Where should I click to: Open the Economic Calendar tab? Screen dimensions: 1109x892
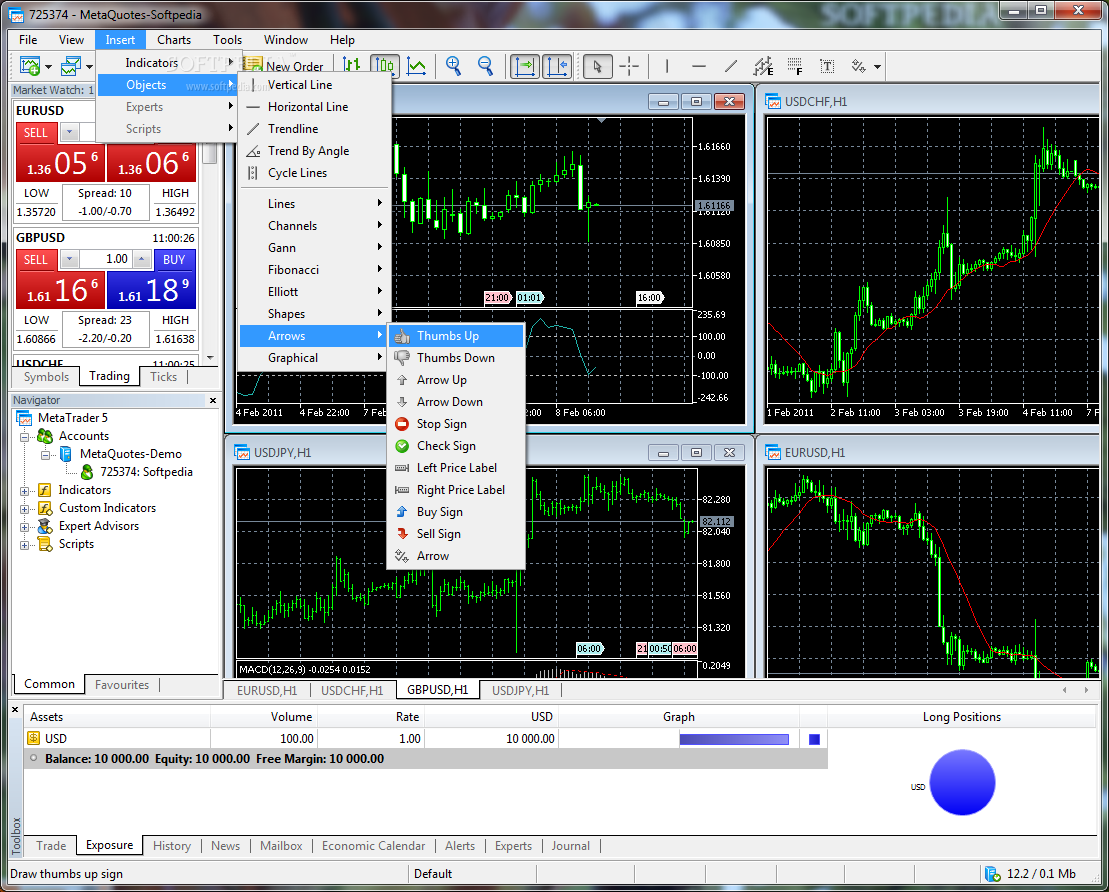tap(373, 846)
